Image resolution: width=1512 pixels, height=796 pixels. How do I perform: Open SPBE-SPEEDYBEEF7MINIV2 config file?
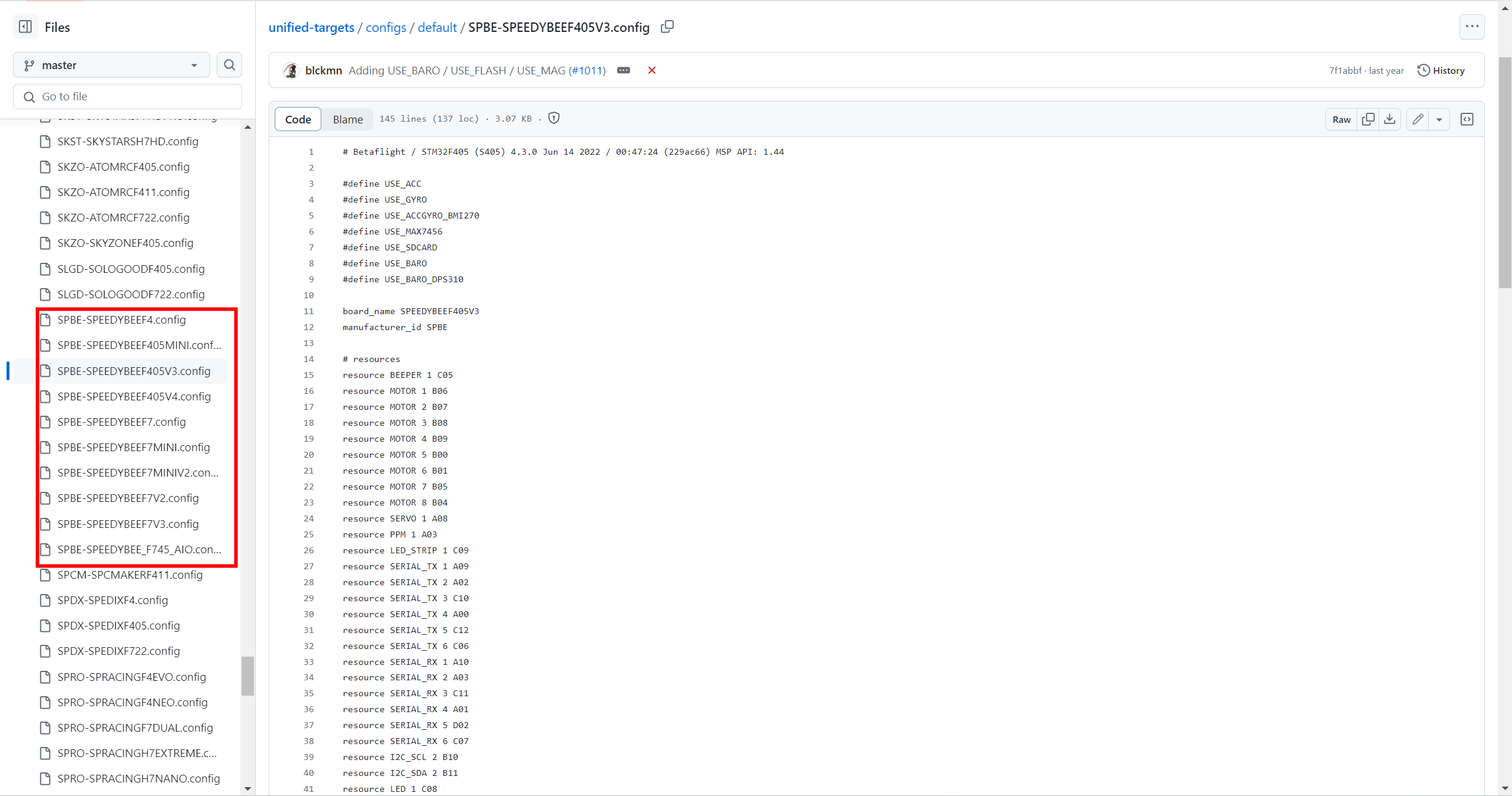pyautogui.click(x=138, y=472)
